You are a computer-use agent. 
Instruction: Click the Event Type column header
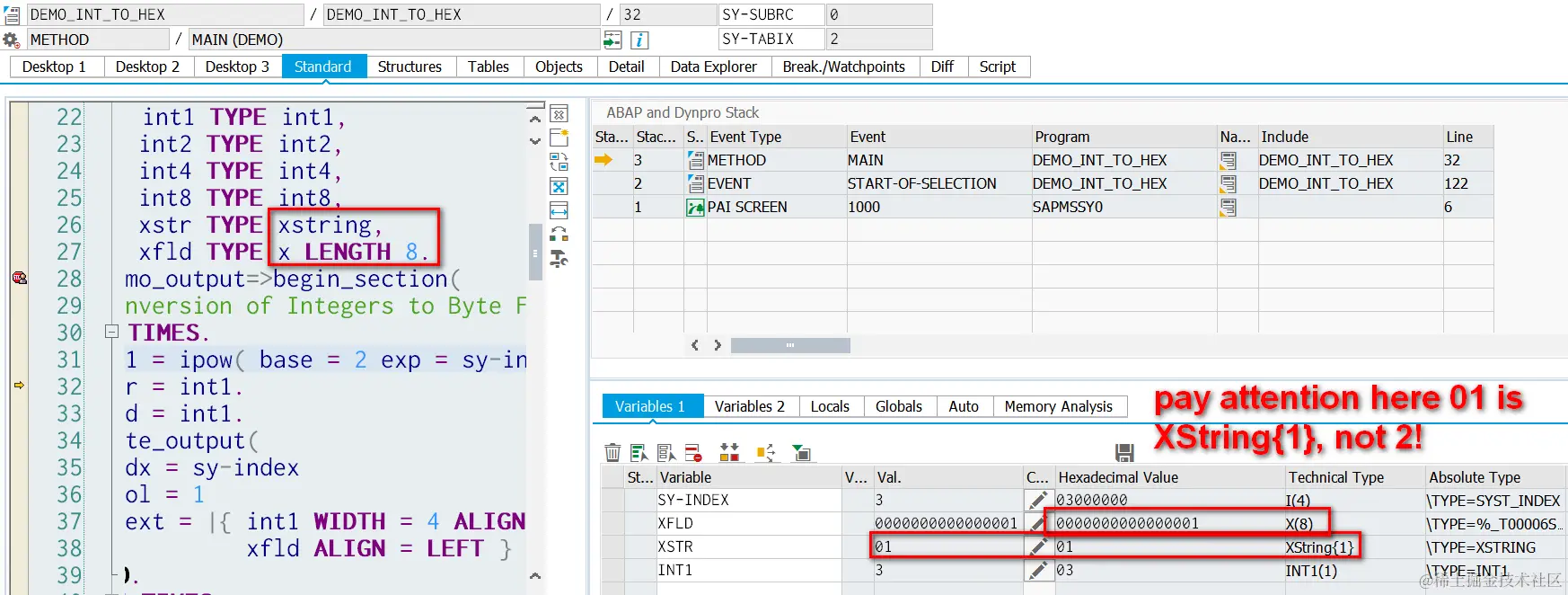pos(777,137)
